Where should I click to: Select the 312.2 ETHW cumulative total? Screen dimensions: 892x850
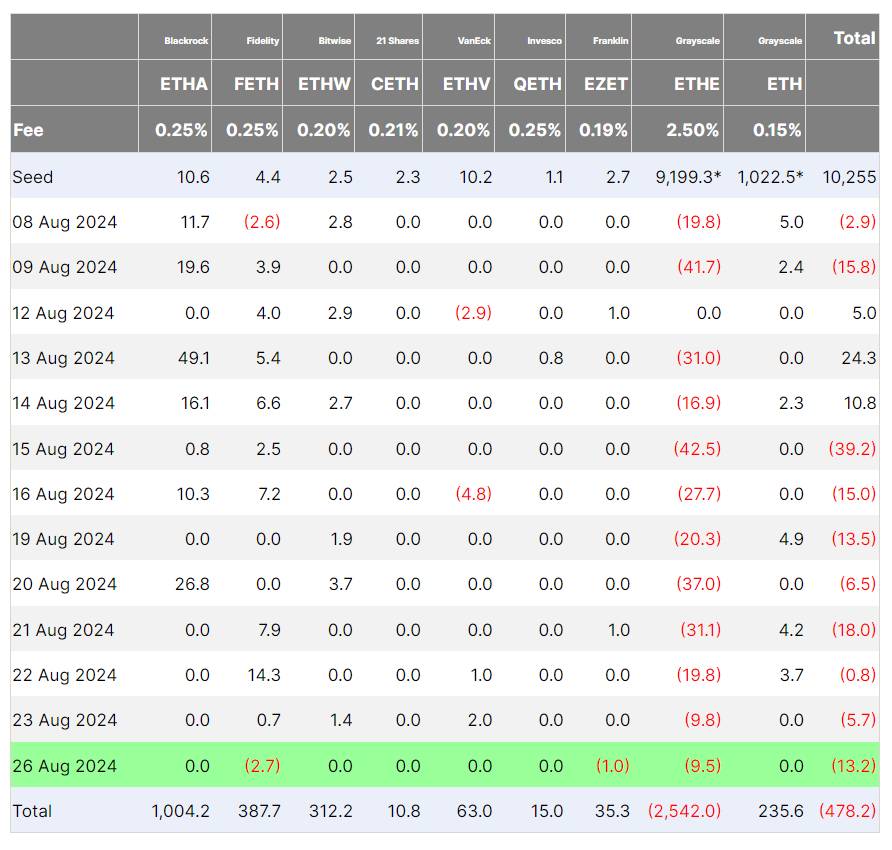[x=331, y=811]
